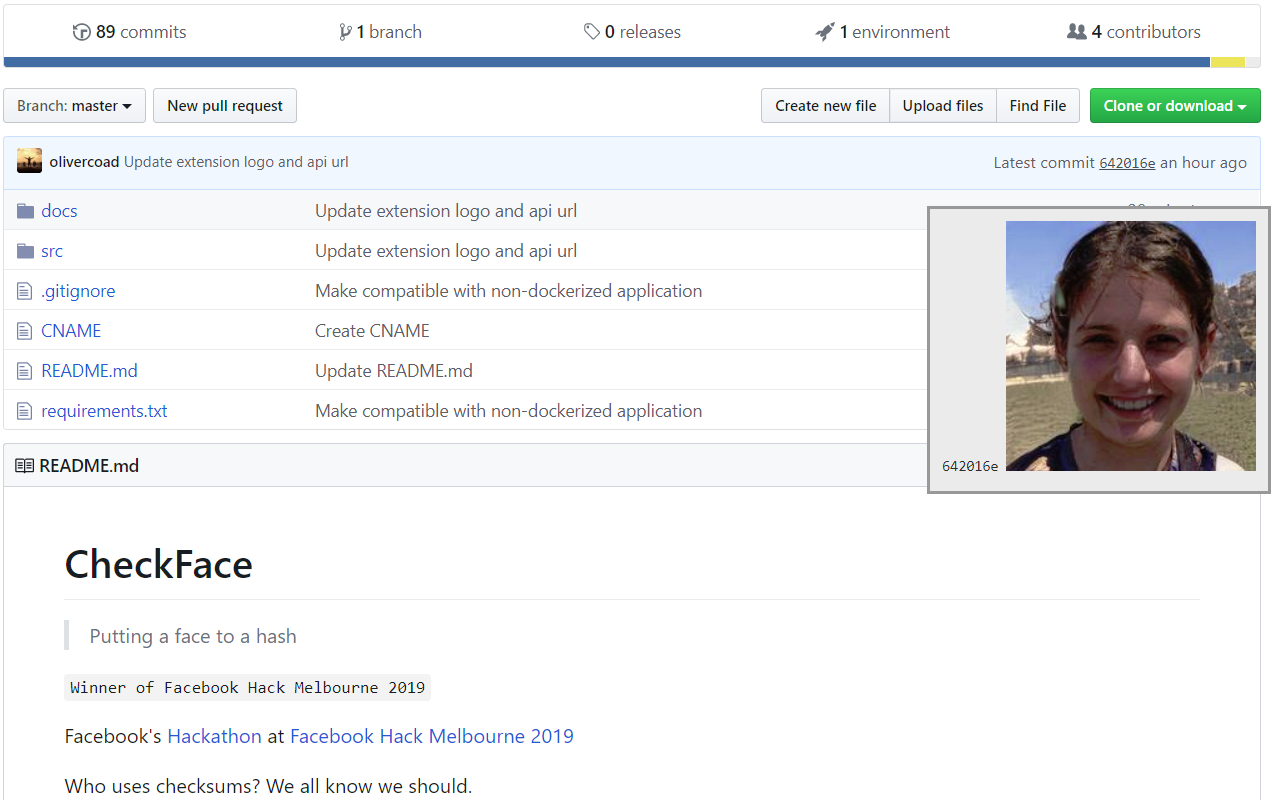Image resolution: width=1280 pixels, height=800 pixels.
Task: Click the CNAME file icon
Action: tap(25, 331)
